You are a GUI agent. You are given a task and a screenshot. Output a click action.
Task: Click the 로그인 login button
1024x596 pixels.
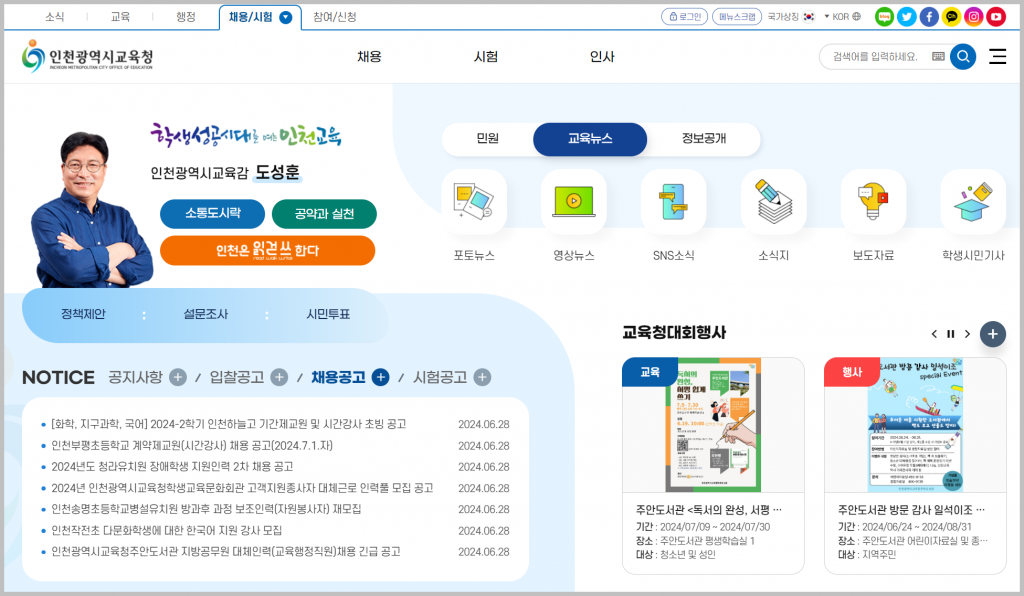click(684, 17)
